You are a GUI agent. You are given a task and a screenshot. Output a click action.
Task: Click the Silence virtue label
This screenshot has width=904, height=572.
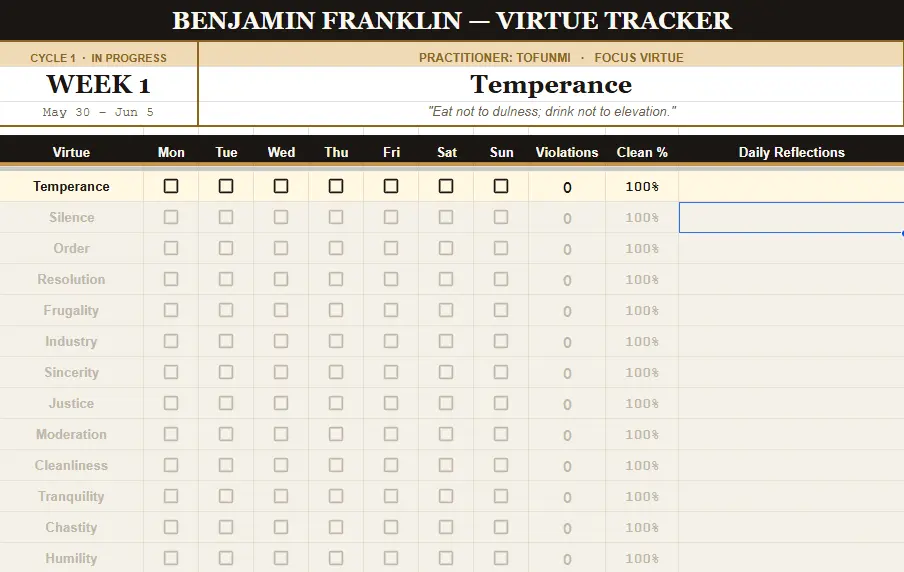71,217
